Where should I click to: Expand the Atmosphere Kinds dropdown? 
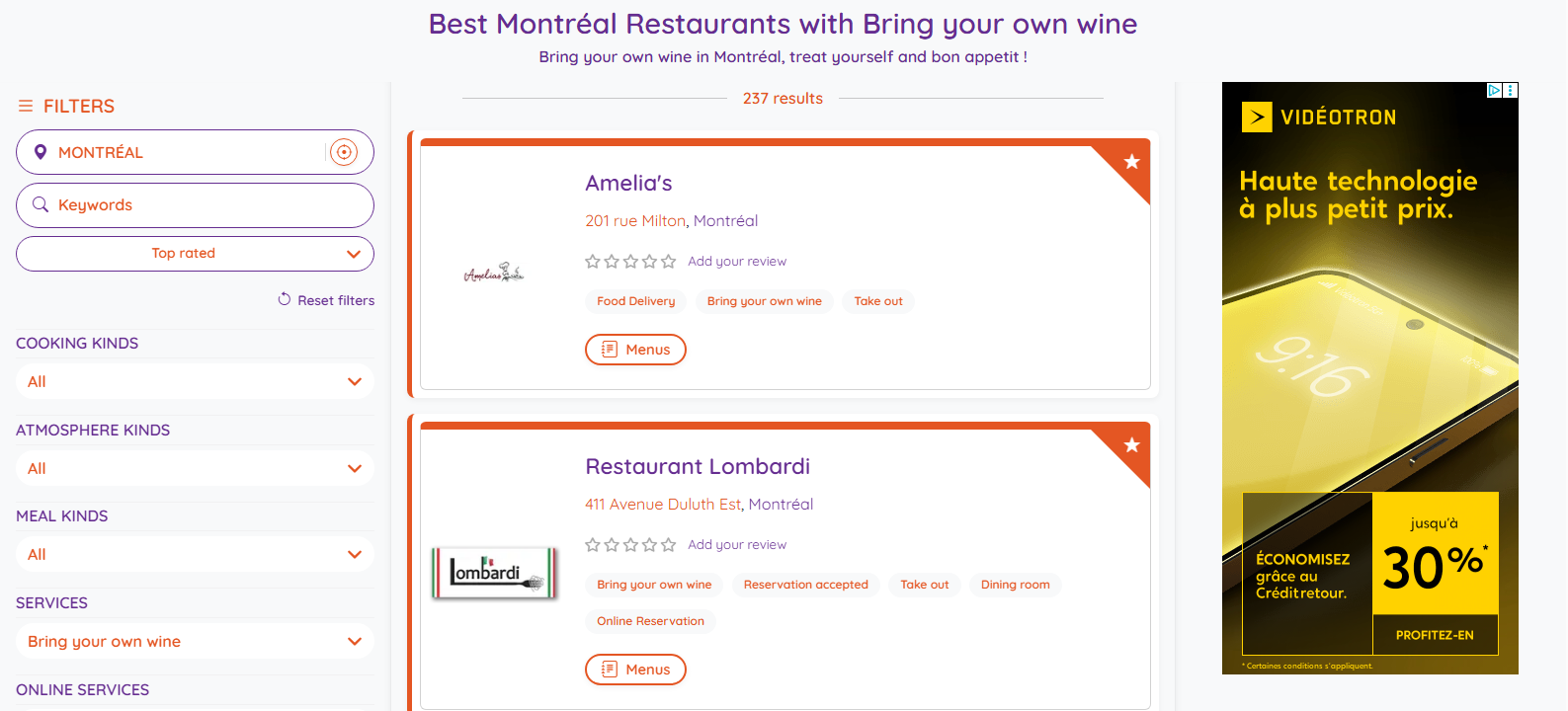coord(195,469)
